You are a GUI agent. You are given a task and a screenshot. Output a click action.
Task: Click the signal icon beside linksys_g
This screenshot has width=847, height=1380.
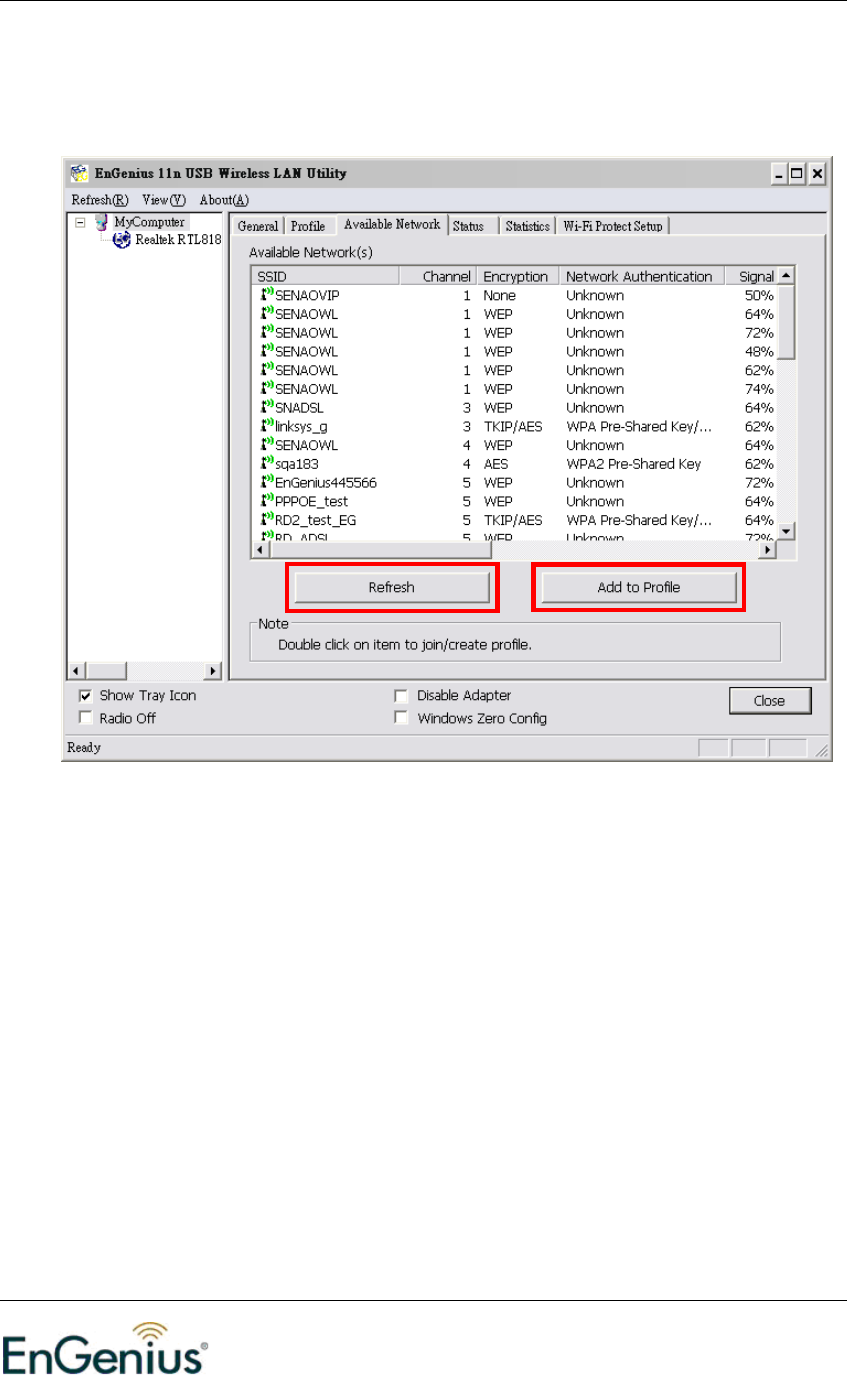click(x=266, y=426)
